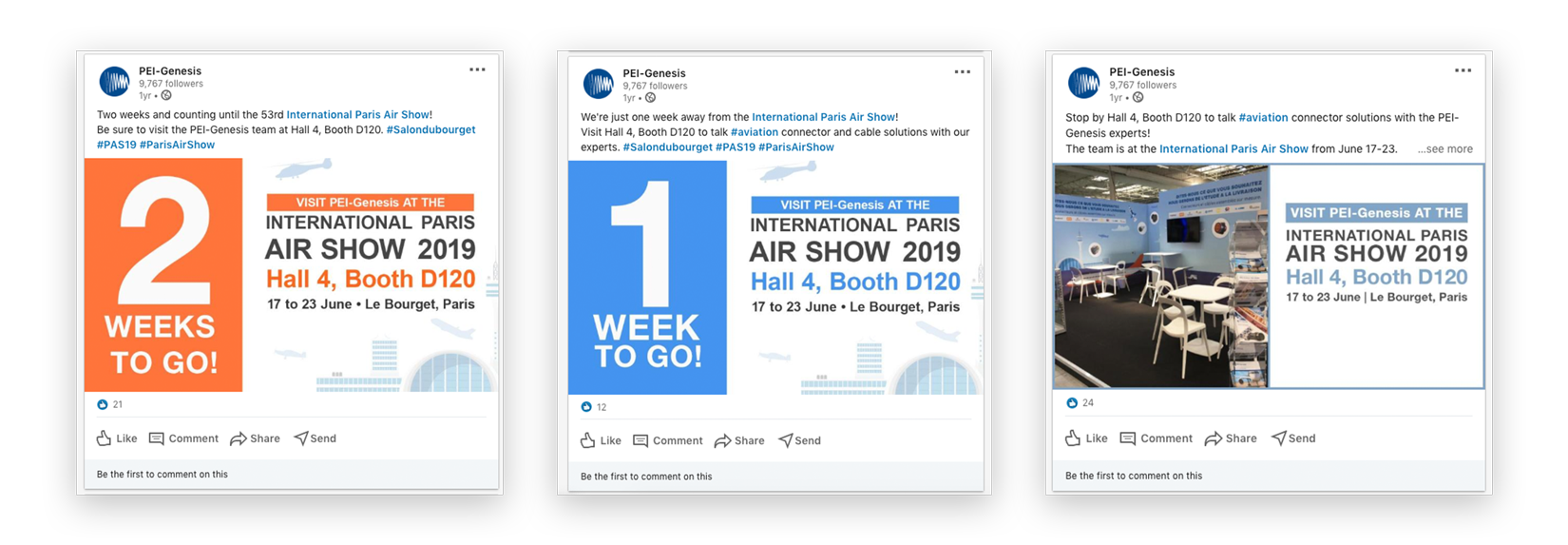
Task: Comment on the 2 Weeks To Go post
Action: pyautogui.click(x=183, y=438)
